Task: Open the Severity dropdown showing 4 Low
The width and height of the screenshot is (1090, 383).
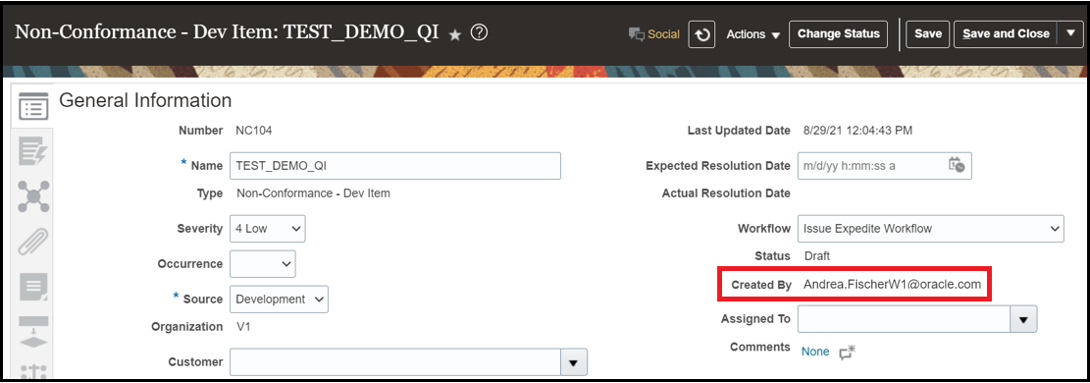Action: click(x=267, y=228)
